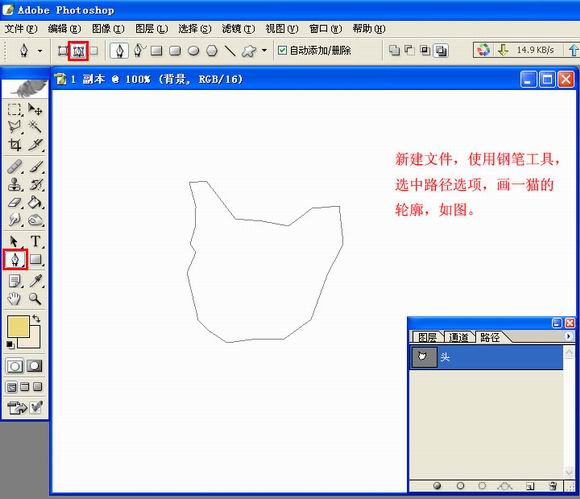
Task: Switch to Quick Mask mode
Action: point(34,366)
